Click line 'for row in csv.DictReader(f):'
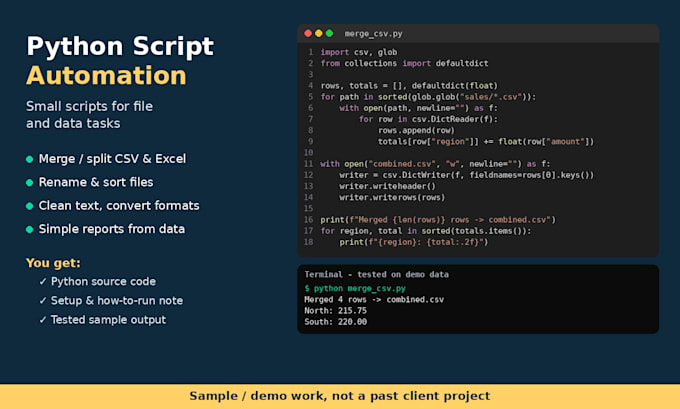 click(x=428, y=119)
